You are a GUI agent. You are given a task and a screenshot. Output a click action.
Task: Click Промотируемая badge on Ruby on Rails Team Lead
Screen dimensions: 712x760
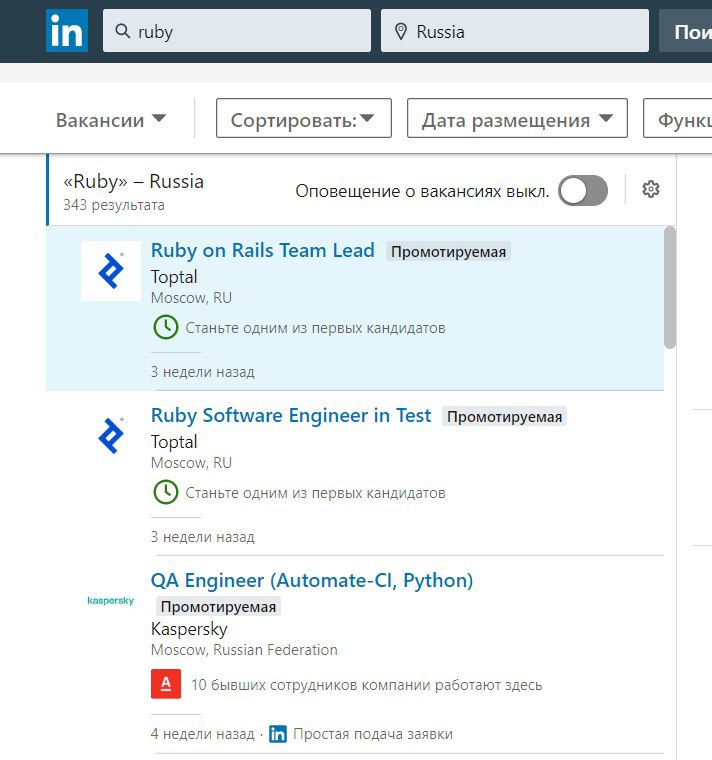click(448, 252)
